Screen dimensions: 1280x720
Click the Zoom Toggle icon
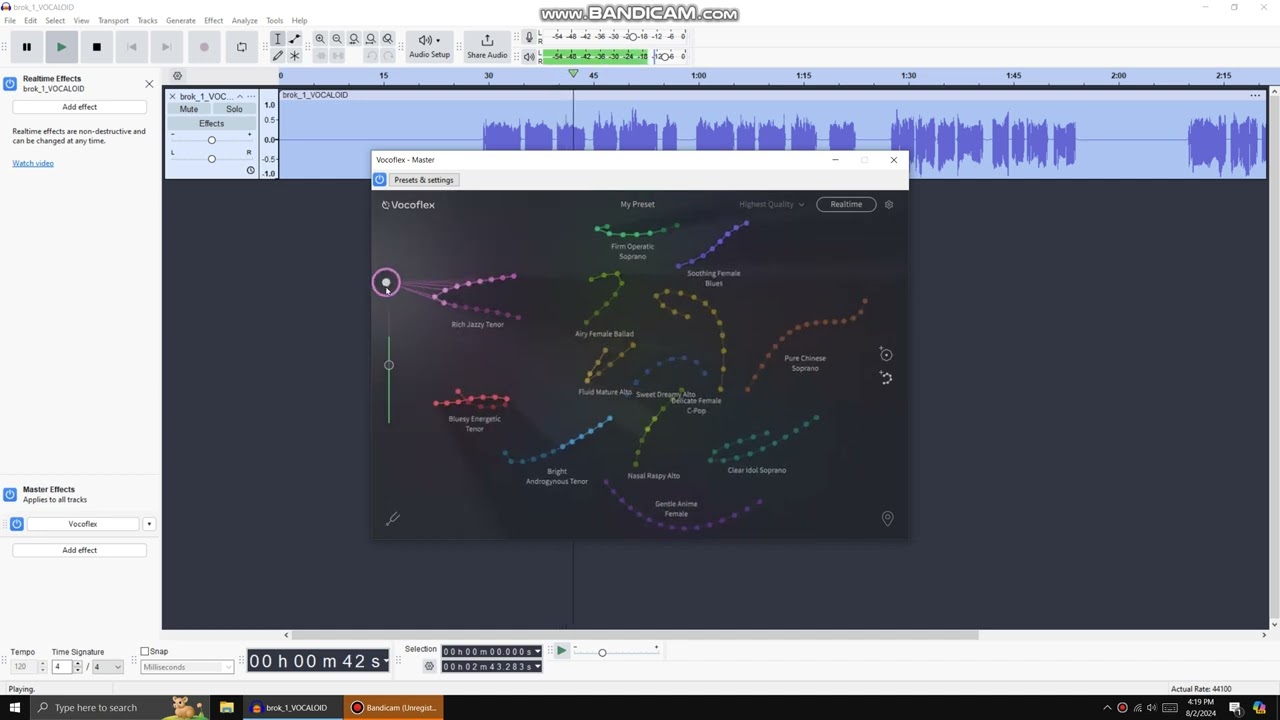[x=388, y=39]
